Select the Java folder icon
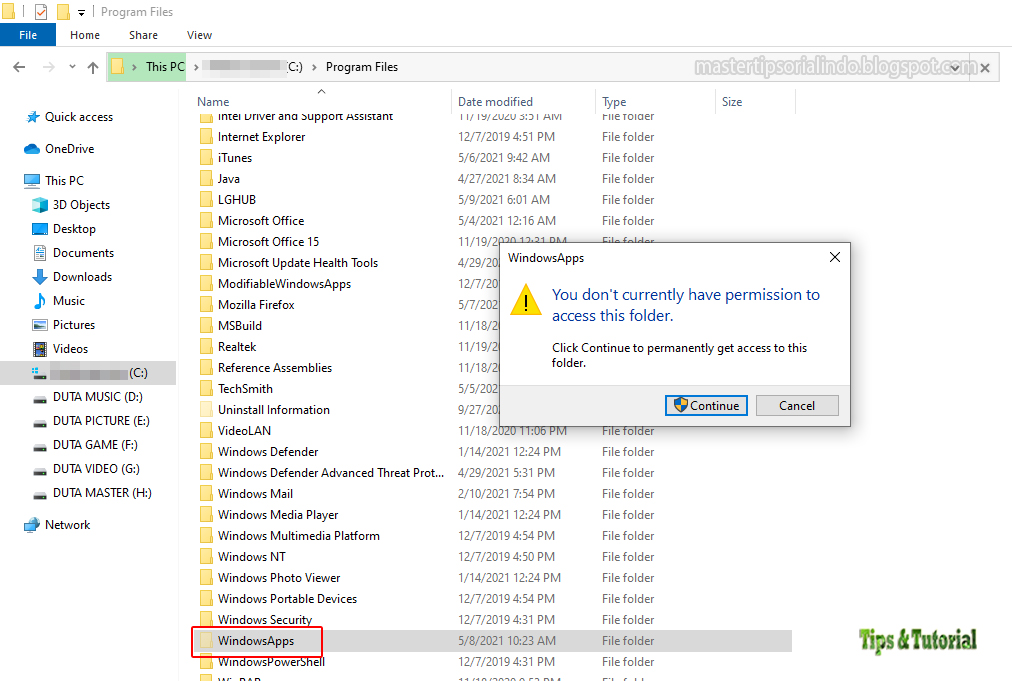This screenshot has width=1012, height=681. pyautogui.click(x=206, y=178)
